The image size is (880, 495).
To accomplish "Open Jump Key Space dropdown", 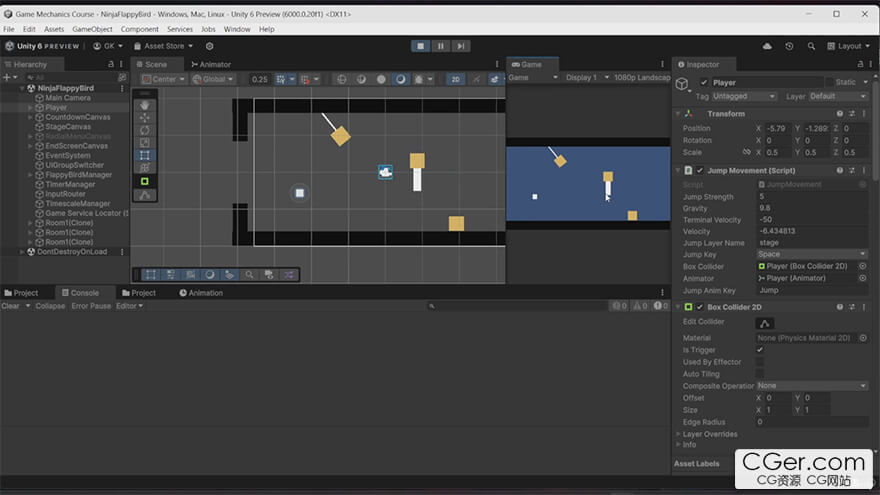I will coord(812,254).
